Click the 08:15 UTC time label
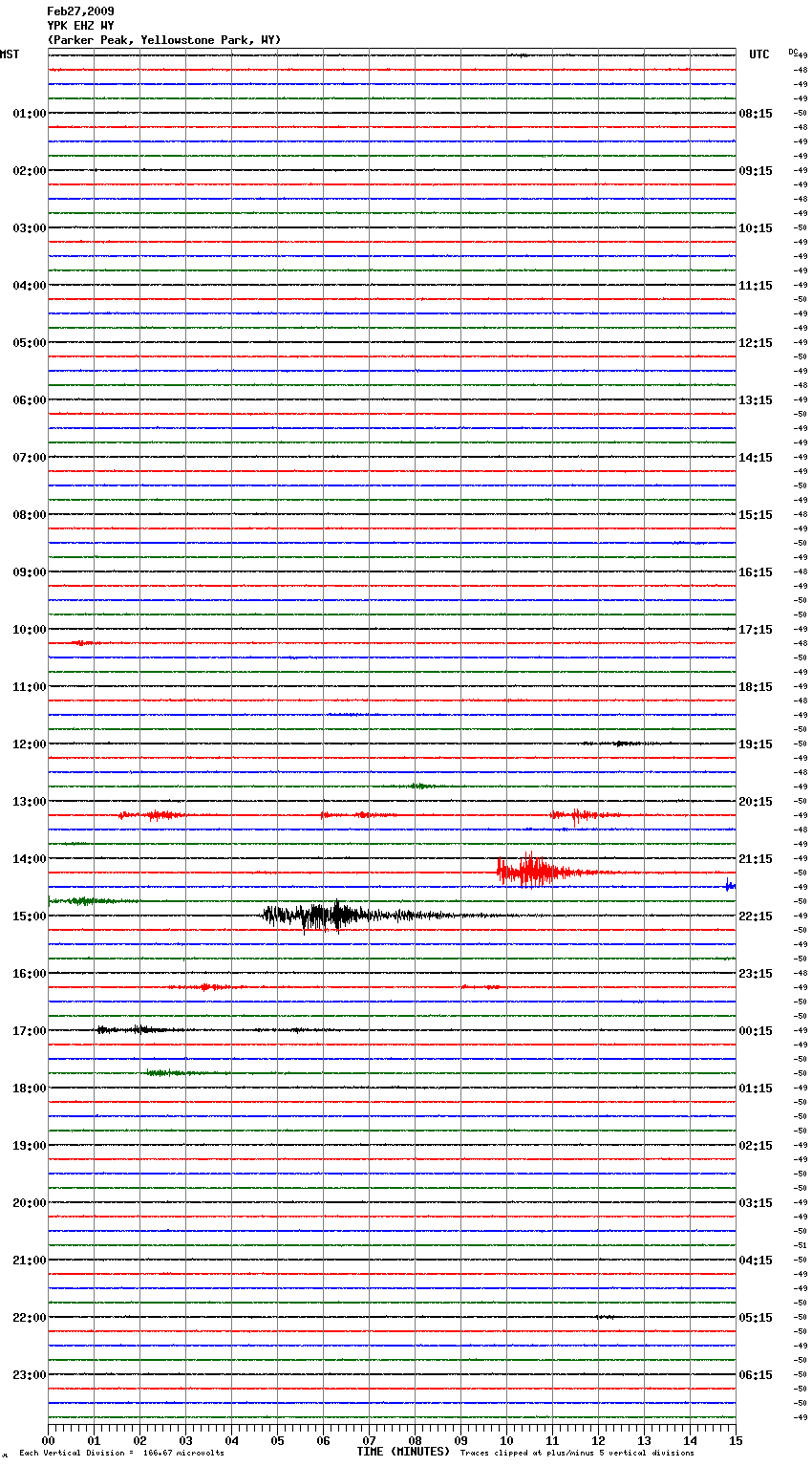Viewport: 812px width, 1466px height. (x=756, y=114)
